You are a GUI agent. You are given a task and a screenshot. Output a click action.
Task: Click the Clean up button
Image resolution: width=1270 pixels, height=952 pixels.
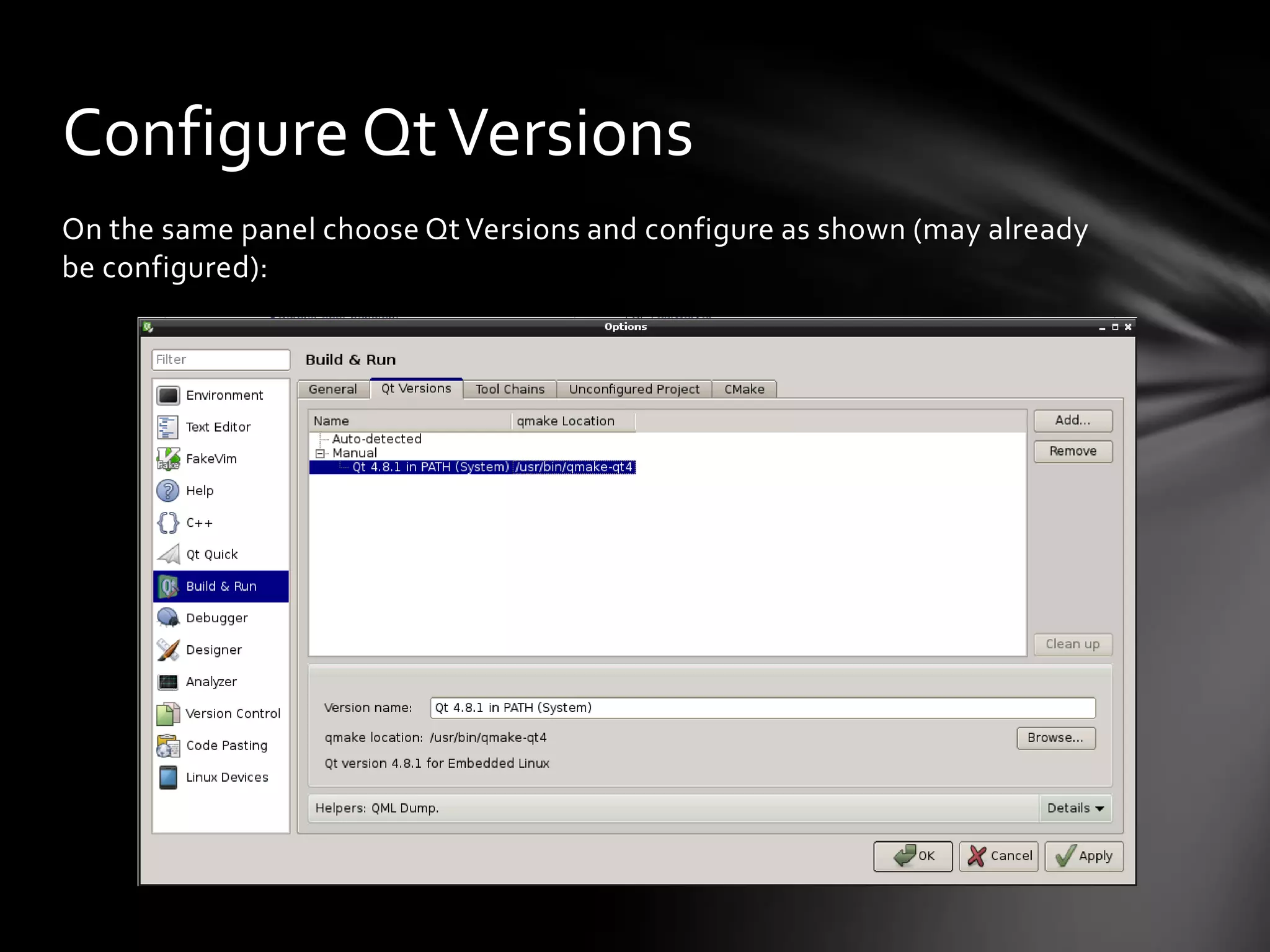1073,644
